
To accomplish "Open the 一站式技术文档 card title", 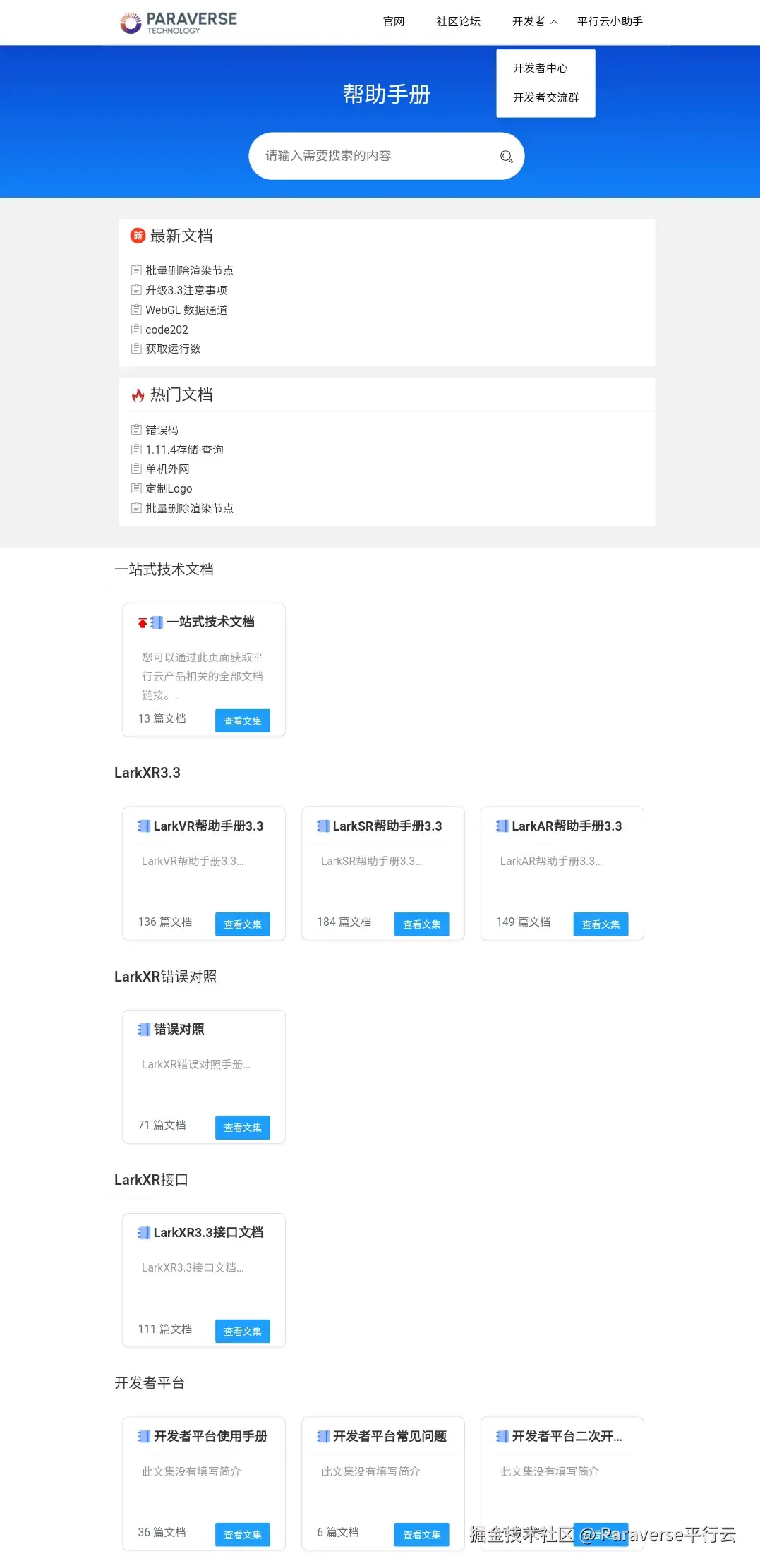I will [x=210, y=622].
